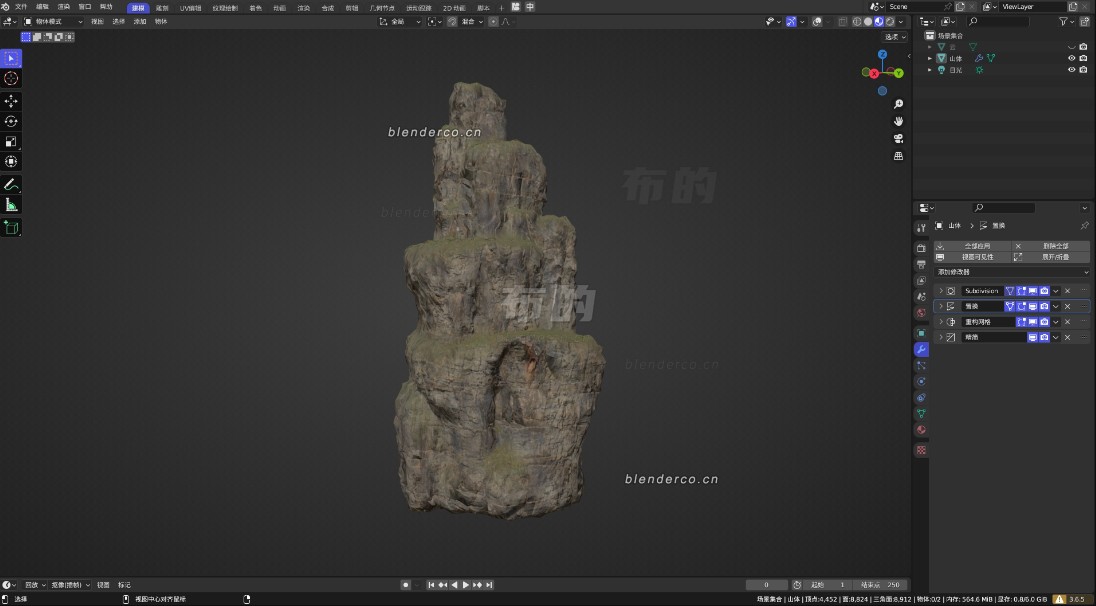Viewport: 1096px width, 606px height.
Task: Open the 选项 options dropdown in viewport
Action: click(x=895, y=37)
